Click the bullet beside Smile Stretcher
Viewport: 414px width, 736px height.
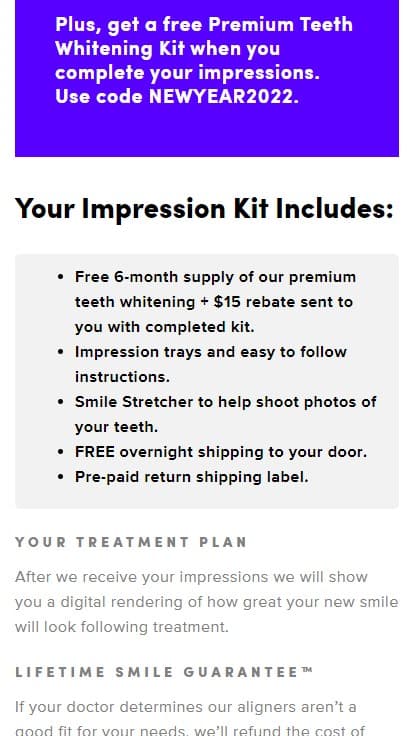click(x=60, y=402)
